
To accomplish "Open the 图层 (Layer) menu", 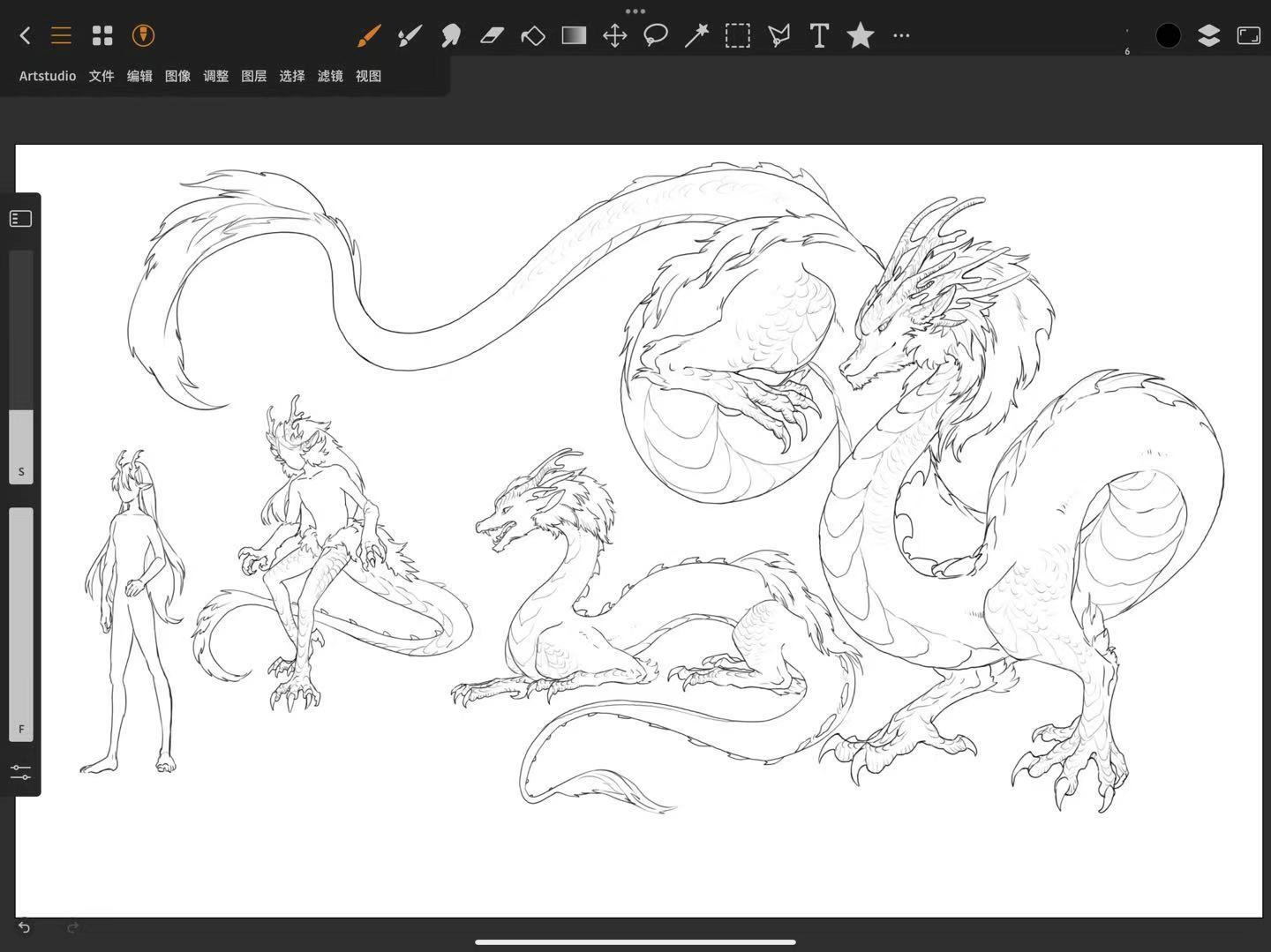I will pyautogui.click(x=254, y=76).
